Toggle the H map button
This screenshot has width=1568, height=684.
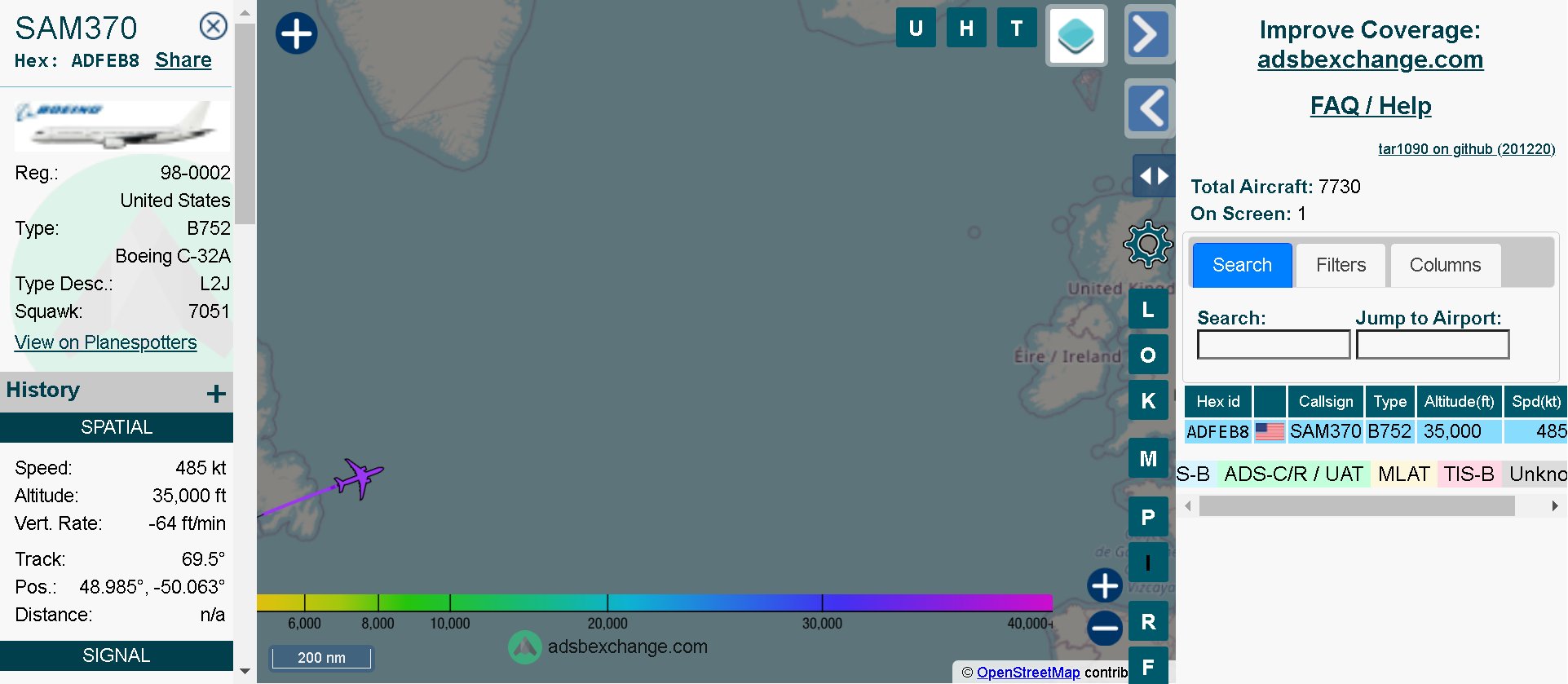pos(966,28)
